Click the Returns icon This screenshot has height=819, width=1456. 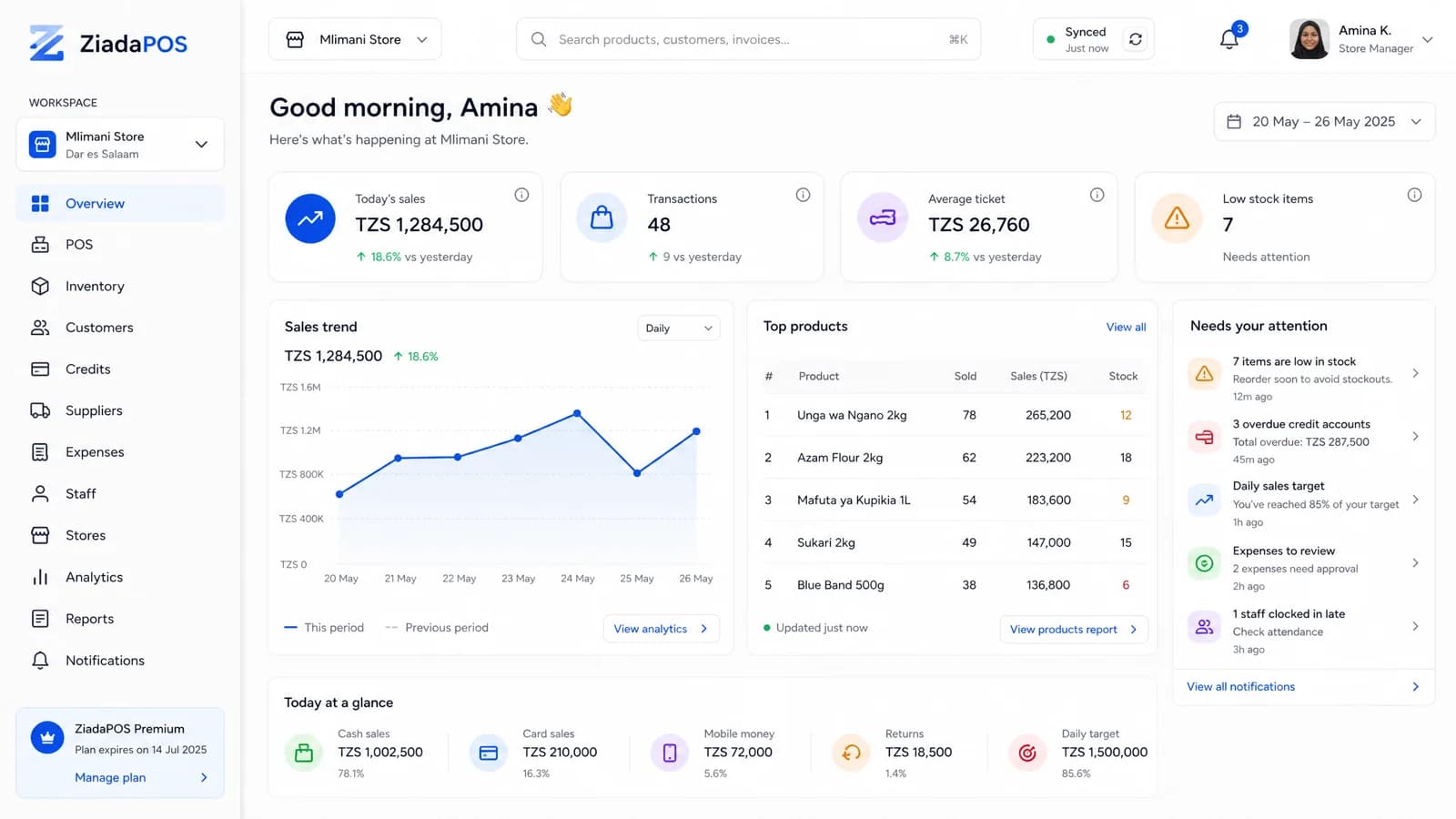[851, 753]
